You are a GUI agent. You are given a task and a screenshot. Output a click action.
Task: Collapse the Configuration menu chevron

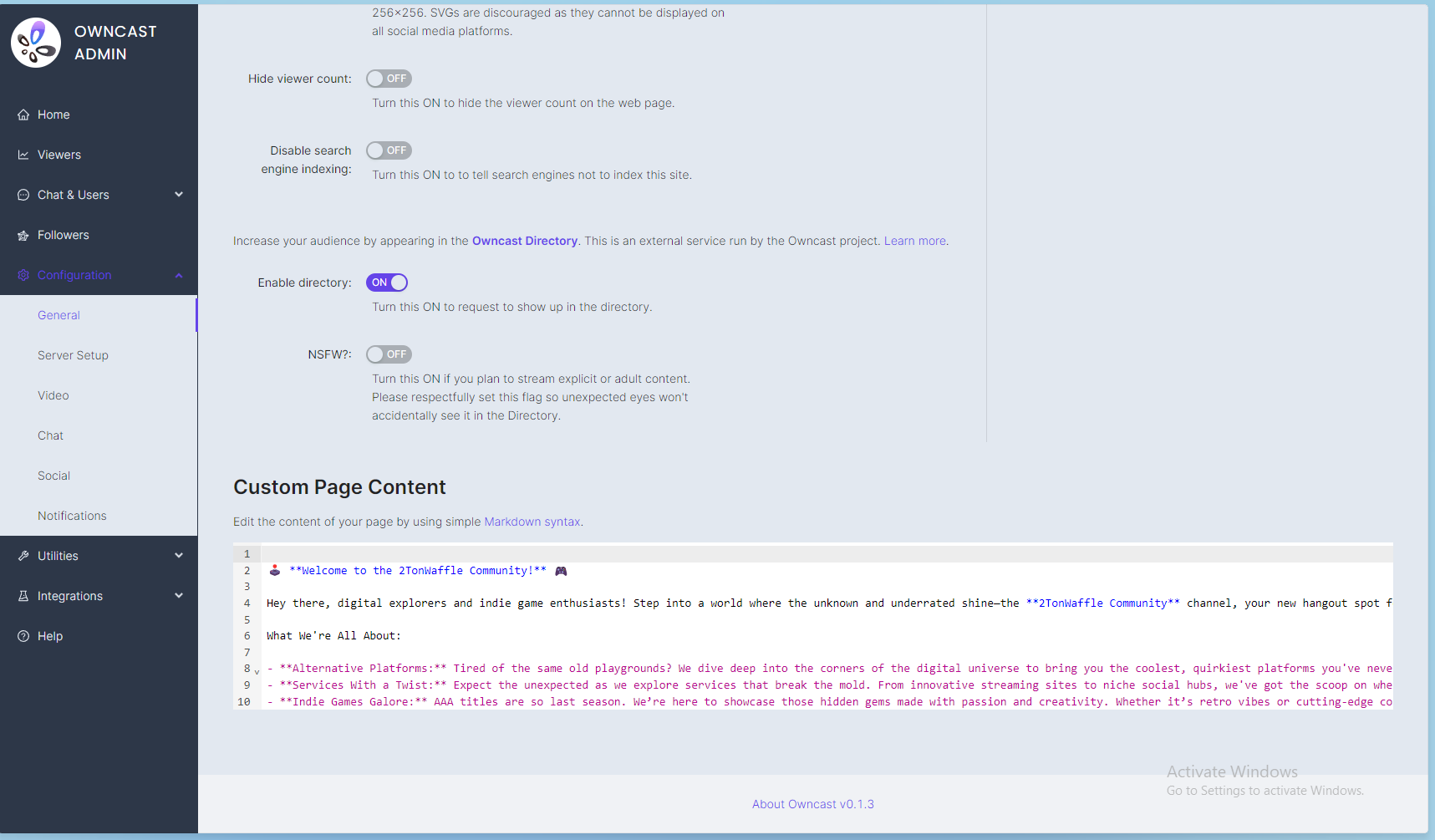tap(178, 275)
